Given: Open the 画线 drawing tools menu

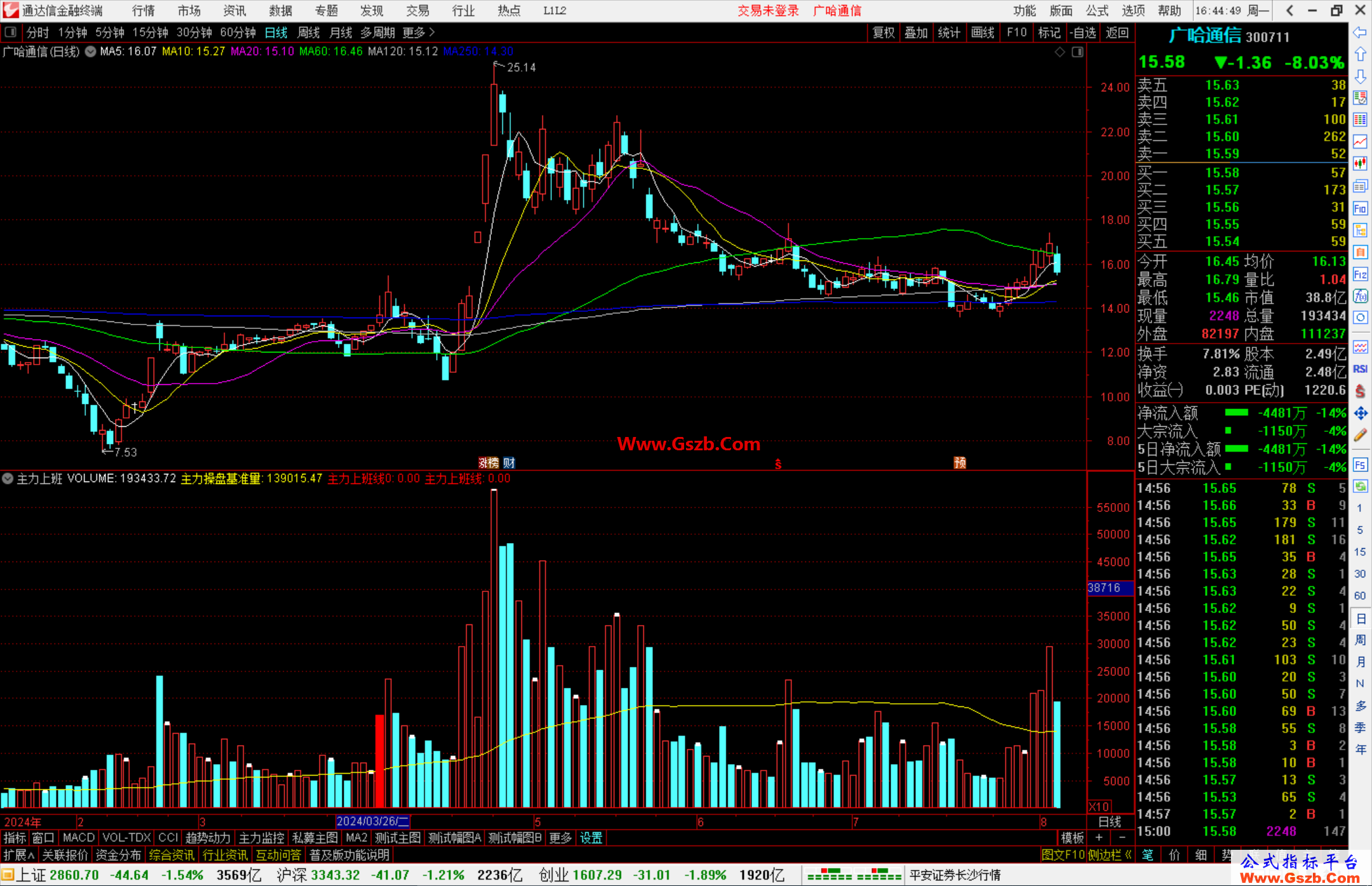Looking at the screenshot, I should coord(983,32).
